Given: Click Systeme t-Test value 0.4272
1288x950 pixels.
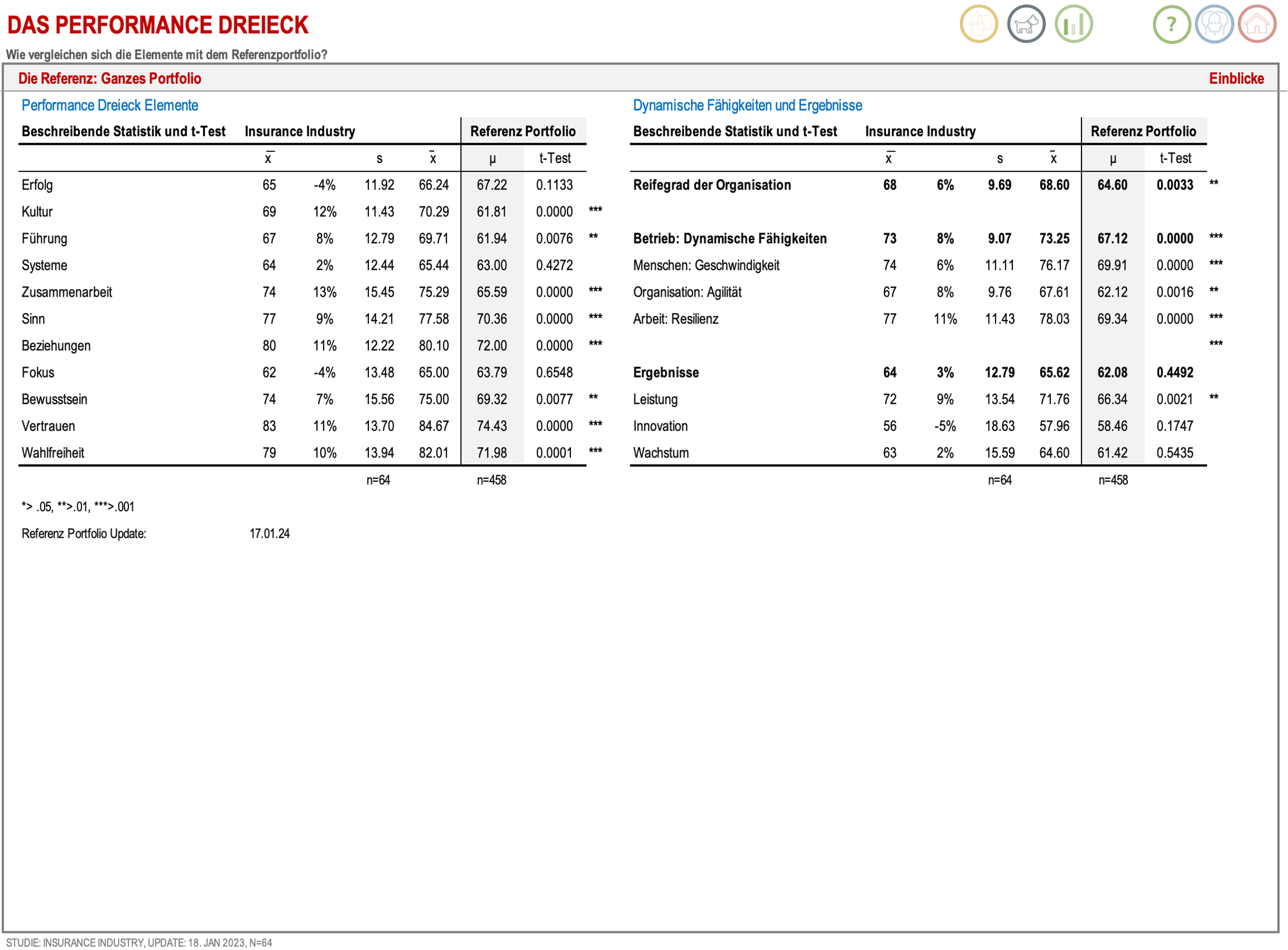Looking at the screenshot, I should click(x=554, y=266).
